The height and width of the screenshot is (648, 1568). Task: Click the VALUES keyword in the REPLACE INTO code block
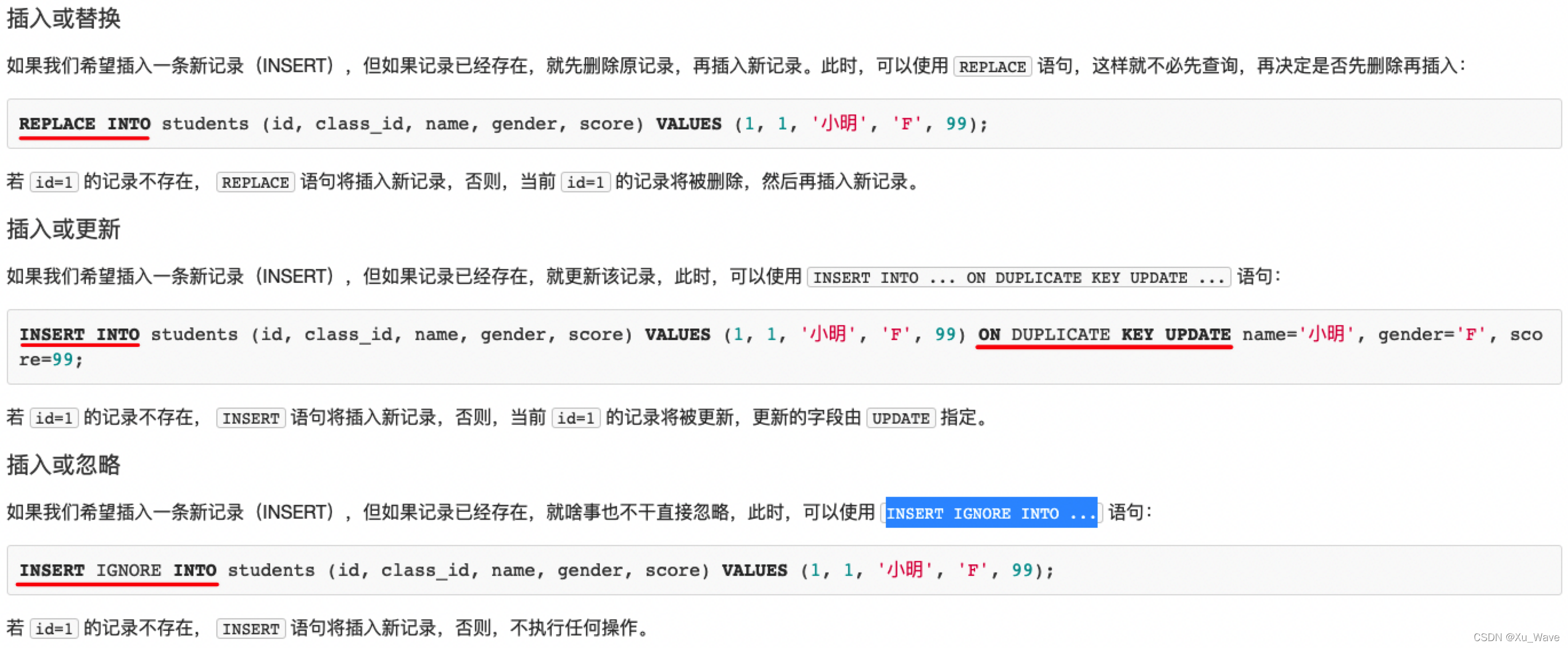click(688, 124)
